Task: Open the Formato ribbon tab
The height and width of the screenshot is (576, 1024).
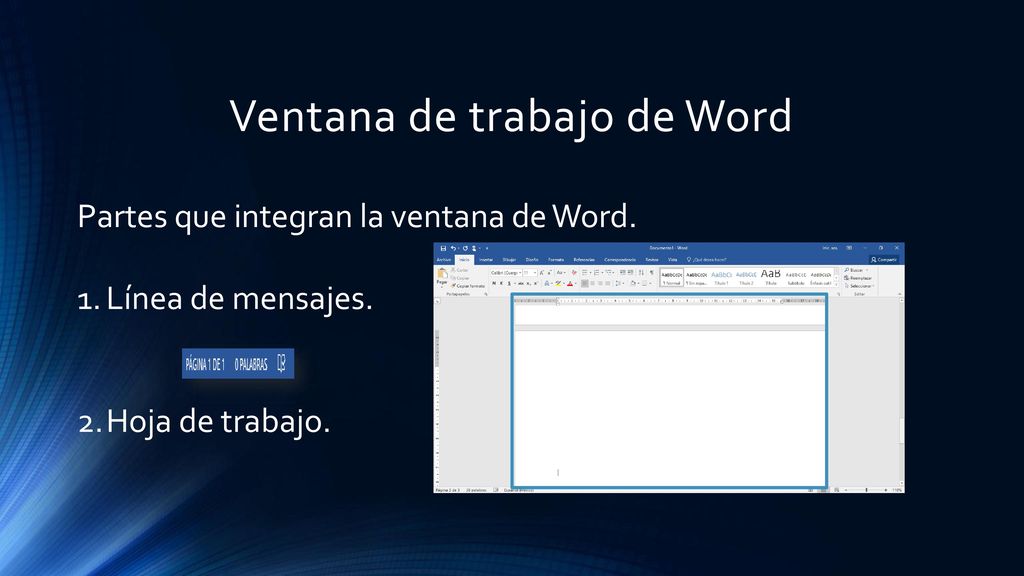Action: pyautogui.click(x=556, y=260)
